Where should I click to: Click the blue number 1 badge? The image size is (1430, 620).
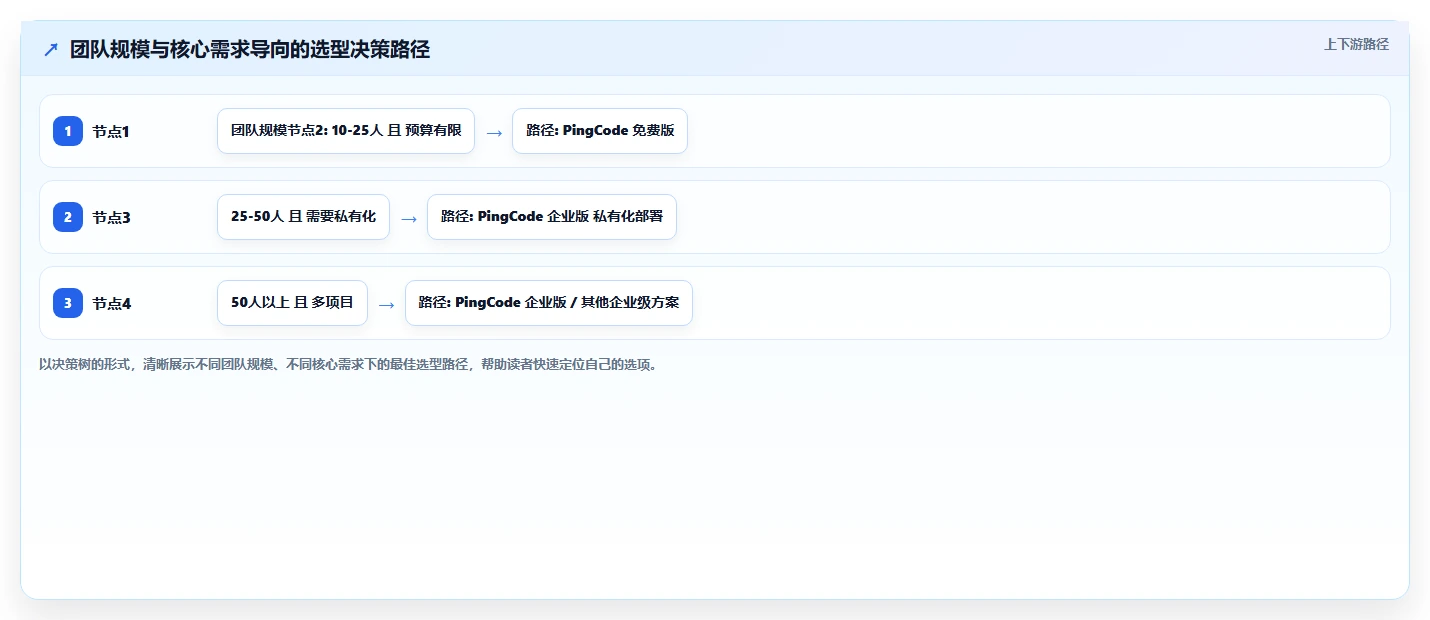(x=68, y=131)
